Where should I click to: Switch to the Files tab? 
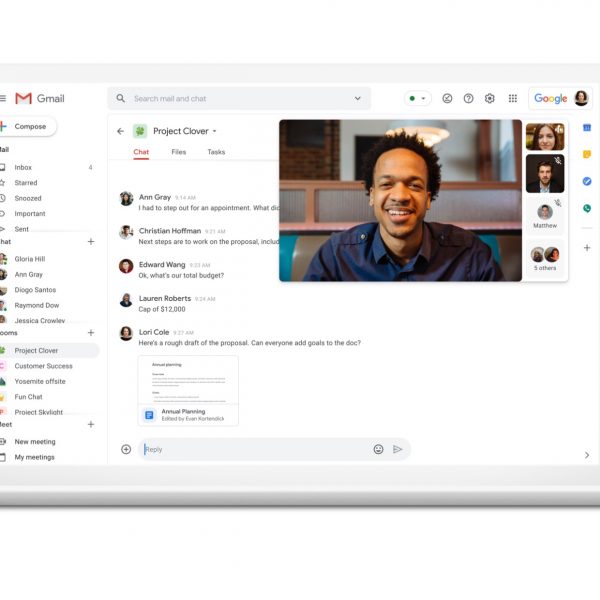coord(178,152)
